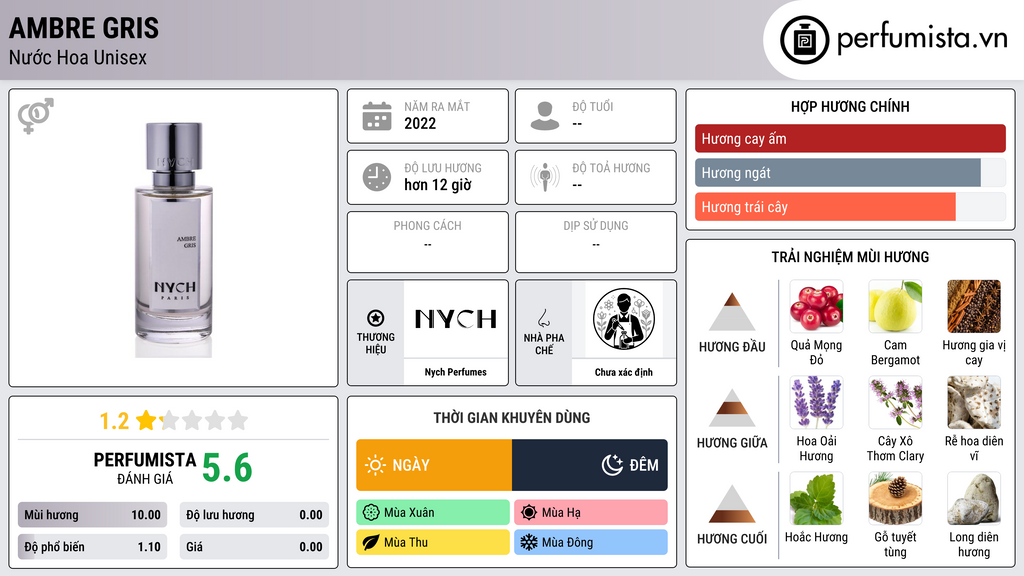Click the sun icon for Mùa Hạ
The width and height of the screenshot is (1024, 576).
(529, 513)
